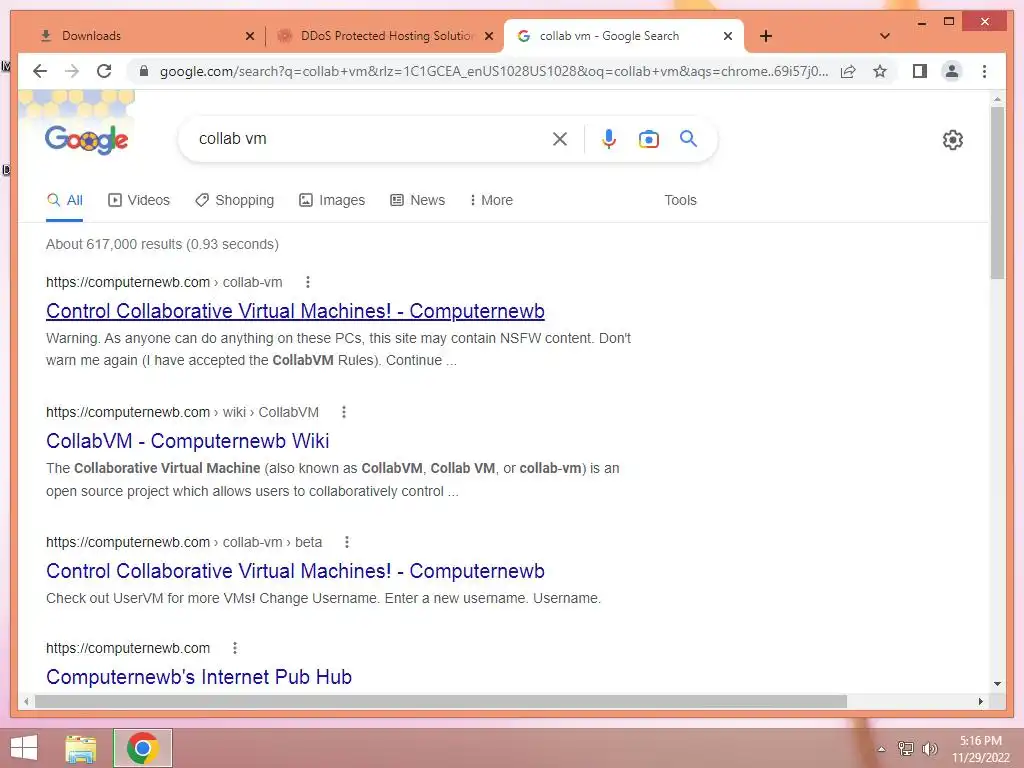Viewport: 1024px width, 768px height.
Task: Switch to Shopping results
Action: point(234,200)
